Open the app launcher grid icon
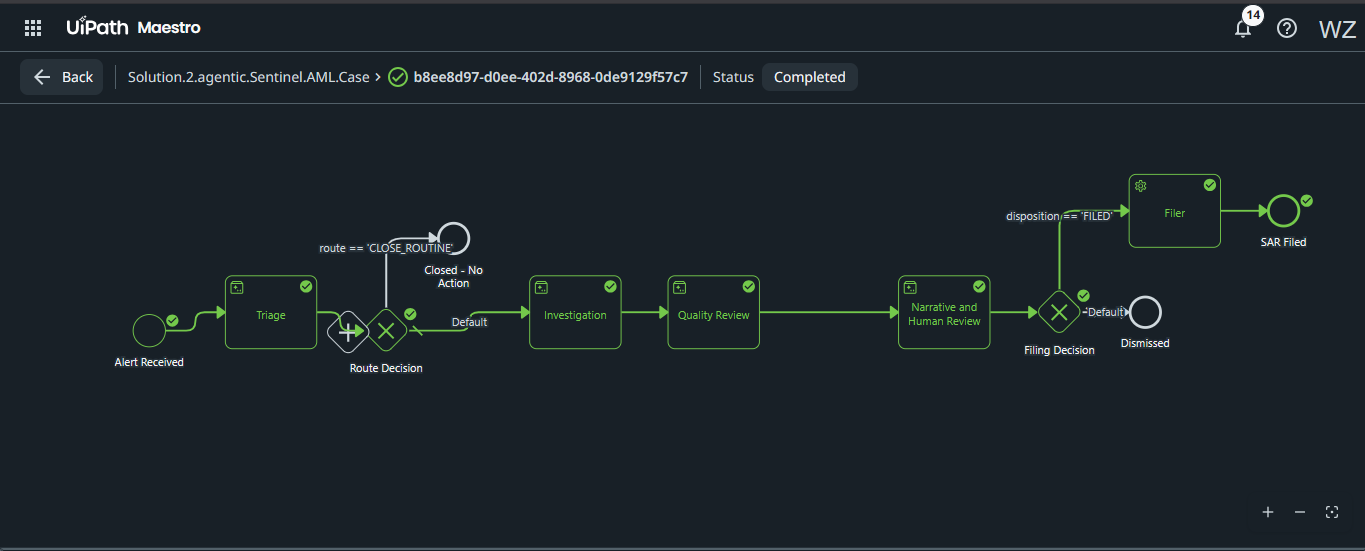 point(33,28)
